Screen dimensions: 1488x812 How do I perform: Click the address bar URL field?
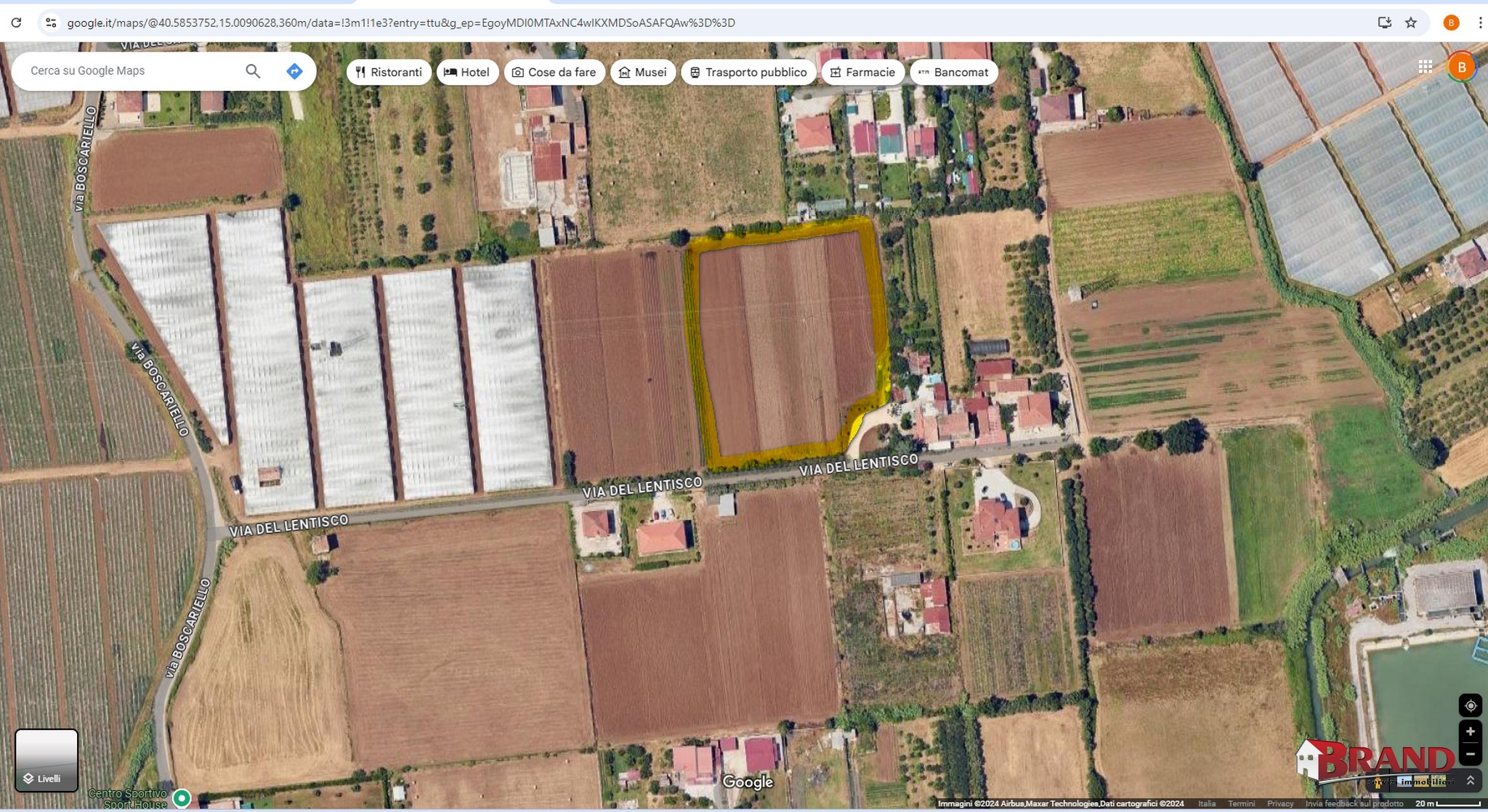(401, 23)
